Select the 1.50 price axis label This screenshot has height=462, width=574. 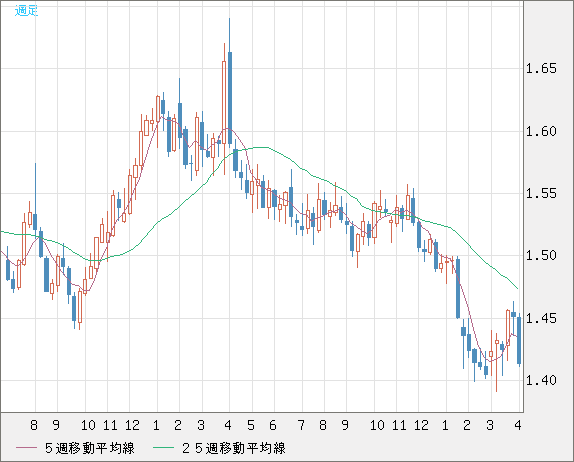pyautogui.click(x=541, y=256)
